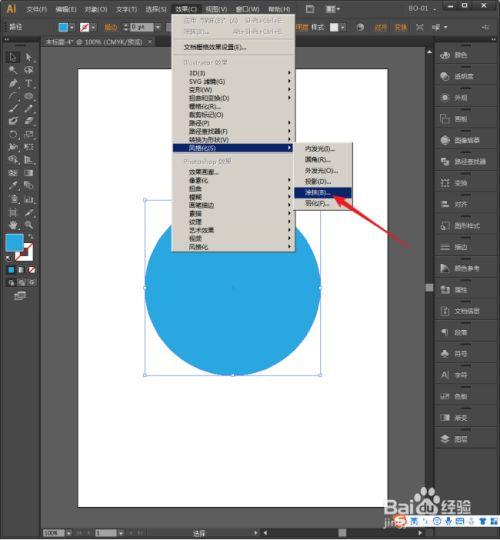Collapse the tools panel double arrows
Image resolution: width=500 pixels, height=540 pixels.
click(x=6, y=40)
